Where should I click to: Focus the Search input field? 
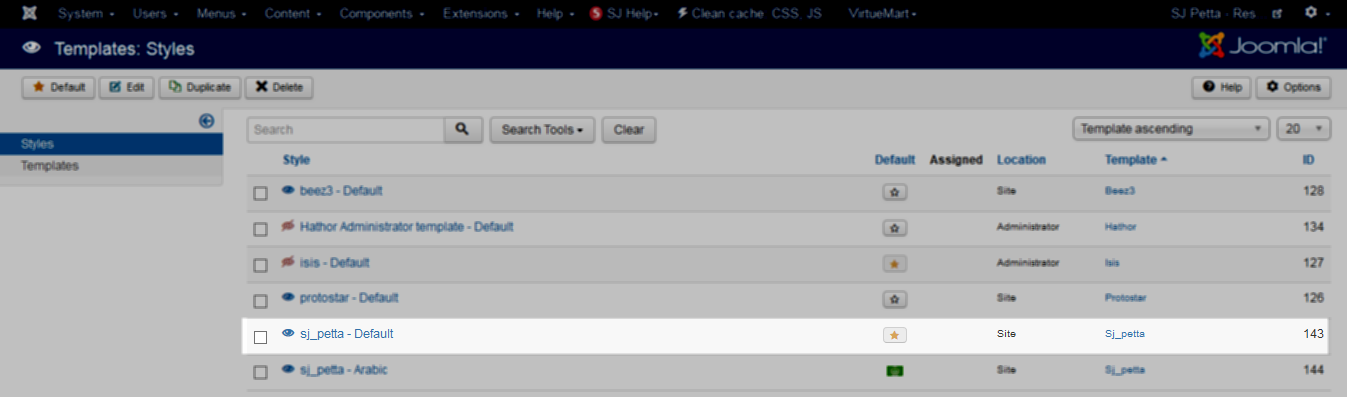(346, 130)
